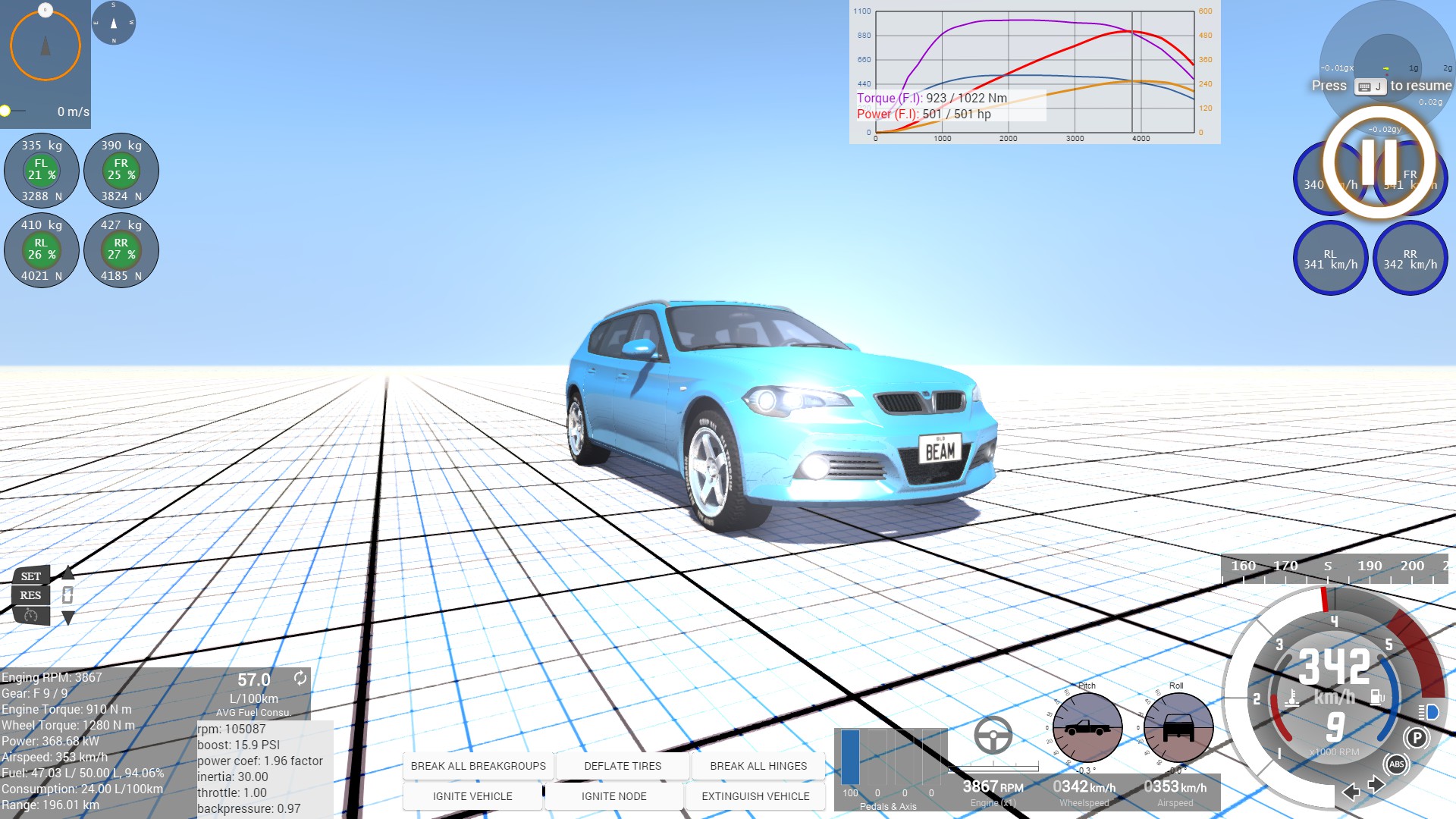1456x819 pixels.
Task: Click the BREAK ALL HINGES button
Action: pos(758,766)
